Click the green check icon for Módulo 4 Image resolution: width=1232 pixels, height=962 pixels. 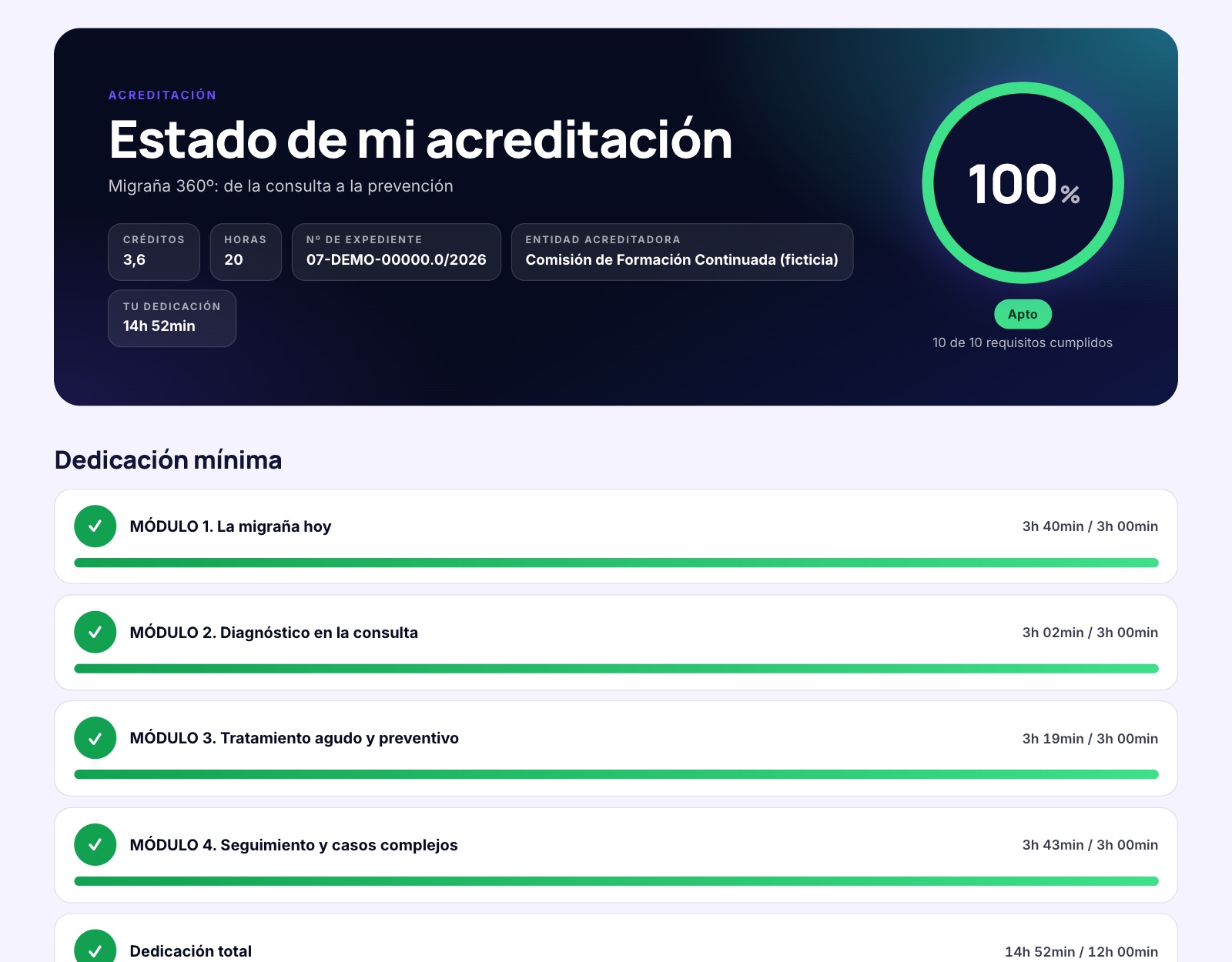95,844
